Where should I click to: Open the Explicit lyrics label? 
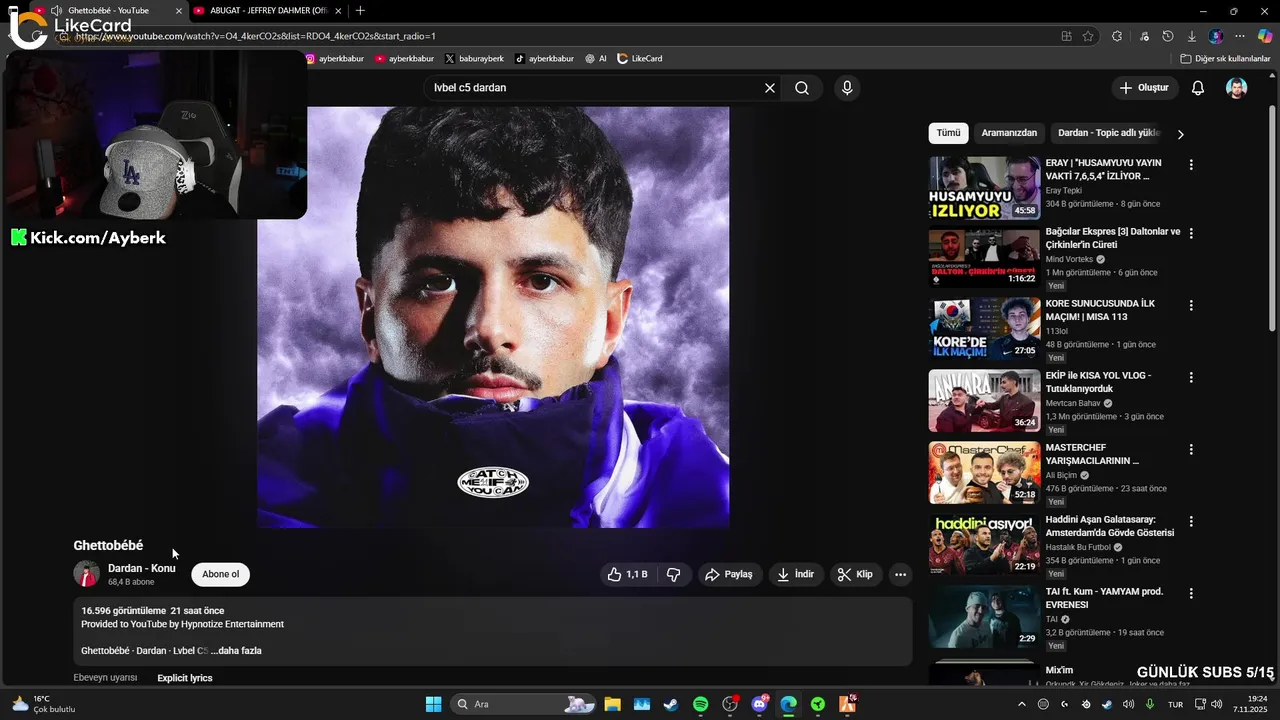[x=185, y=678]
